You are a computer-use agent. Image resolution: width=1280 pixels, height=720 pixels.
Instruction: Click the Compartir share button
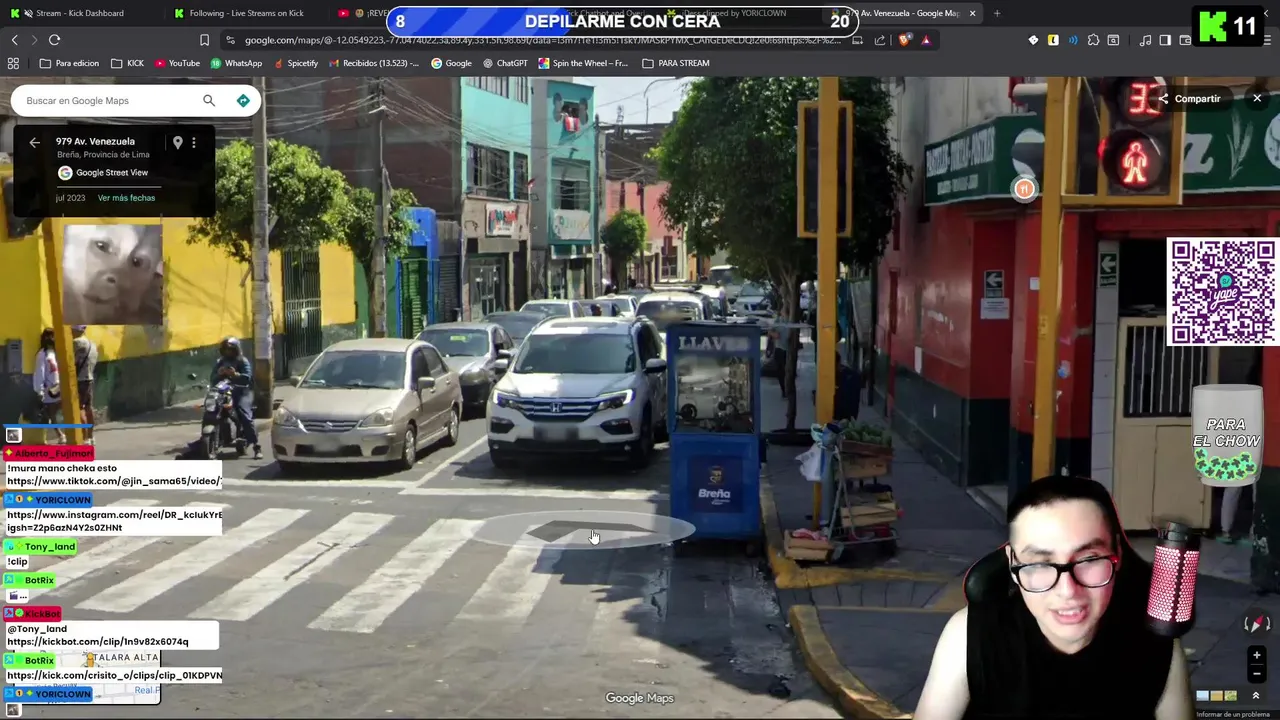pos(1189,98)
